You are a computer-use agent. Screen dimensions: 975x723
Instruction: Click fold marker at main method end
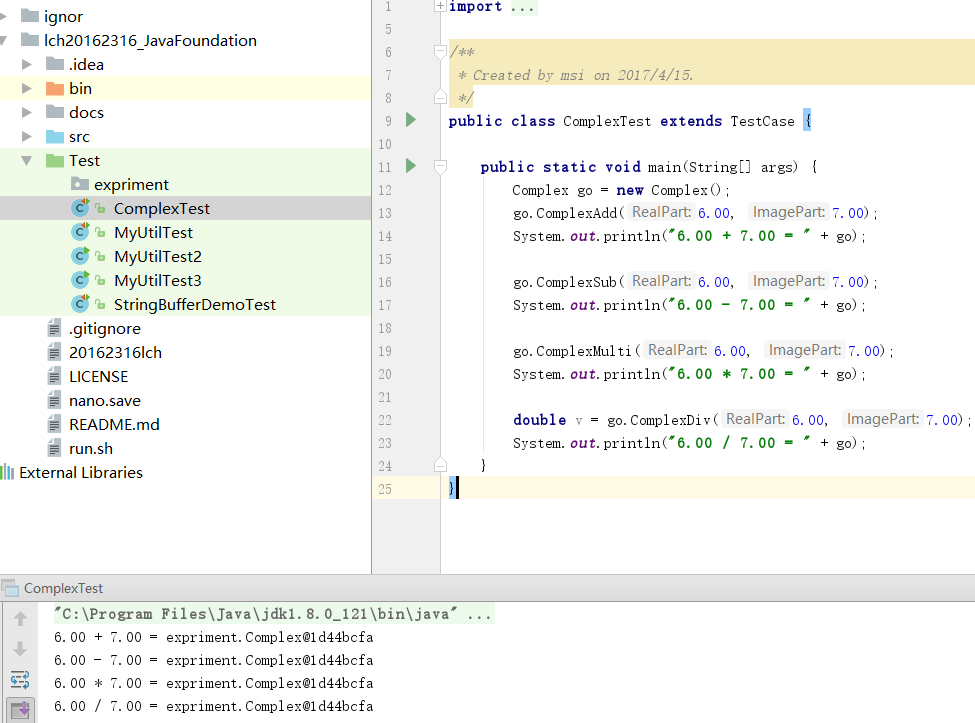click(440, 466)
